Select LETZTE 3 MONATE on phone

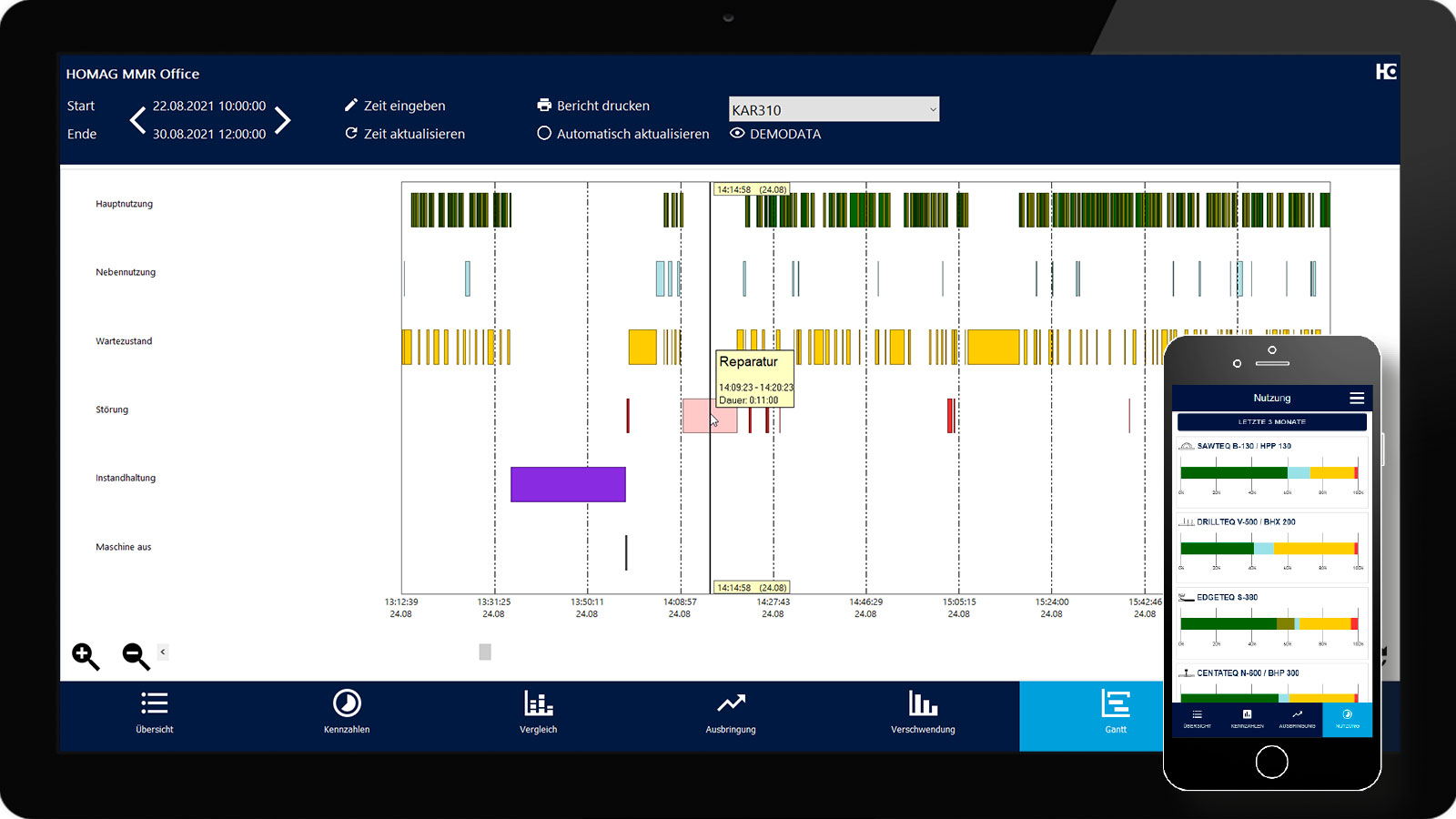[1271, 422]
